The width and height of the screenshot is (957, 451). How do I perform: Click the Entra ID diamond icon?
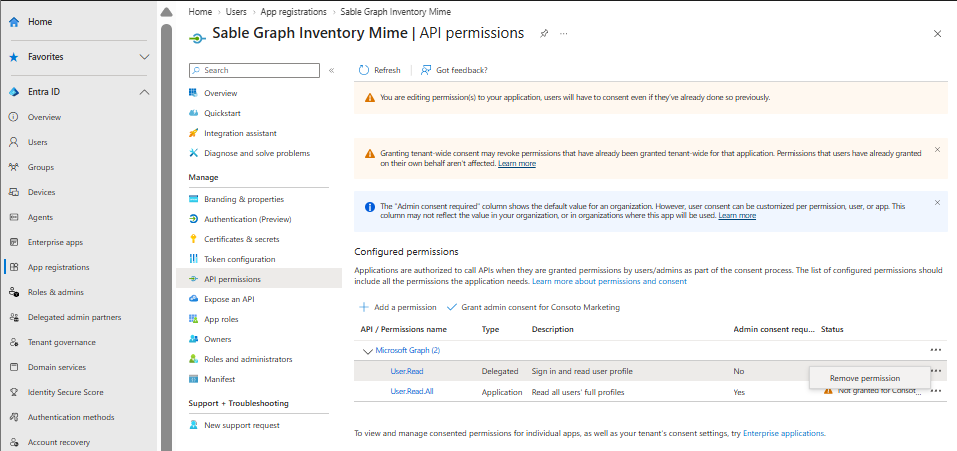pyautogui.click(x=13, y=92)
